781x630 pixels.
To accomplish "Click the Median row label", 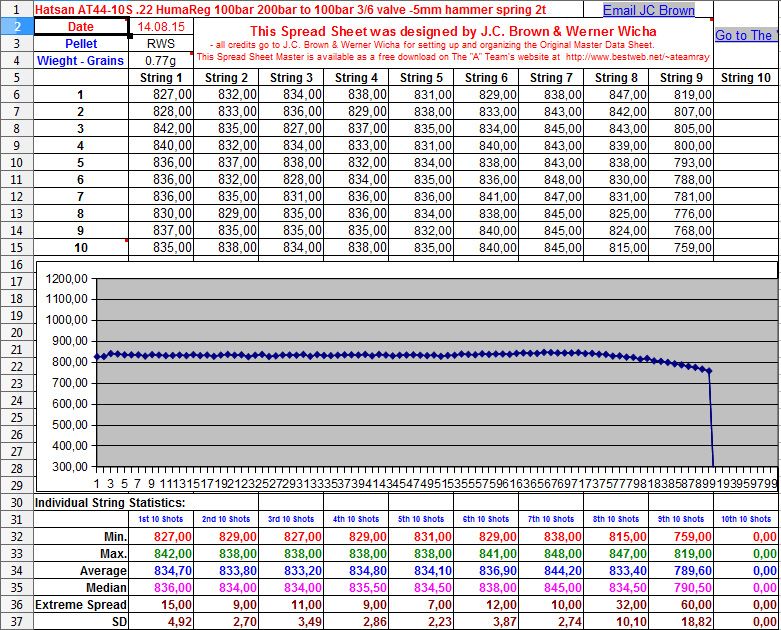I will pos(81,587).
